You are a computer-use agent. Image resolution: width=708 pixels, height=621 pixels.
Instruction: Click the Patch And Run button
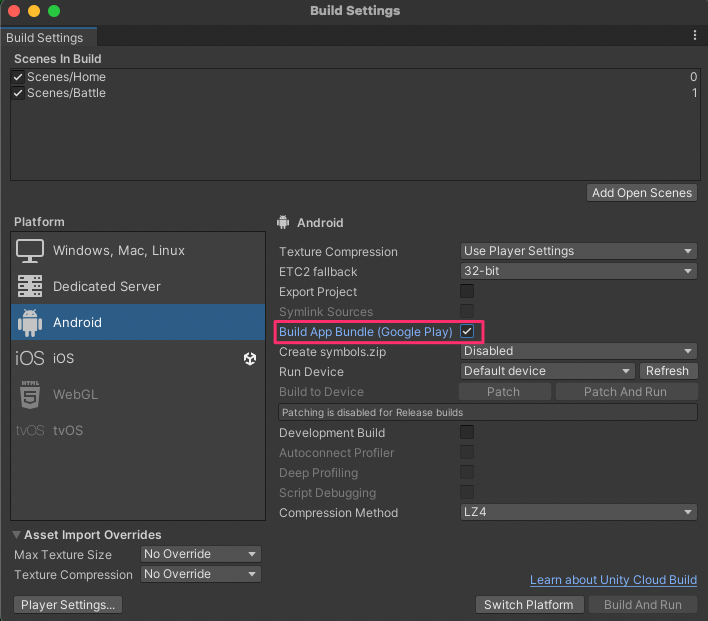pos(626,392)
